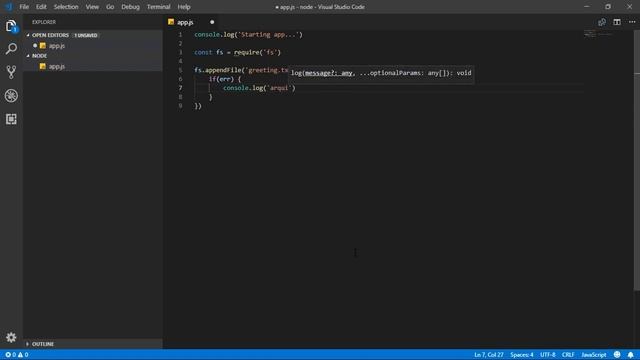This screenshot has width=640, height=360.
Task: Split the editor to the right
Action: pyautogui.click(x=617, y=22)
